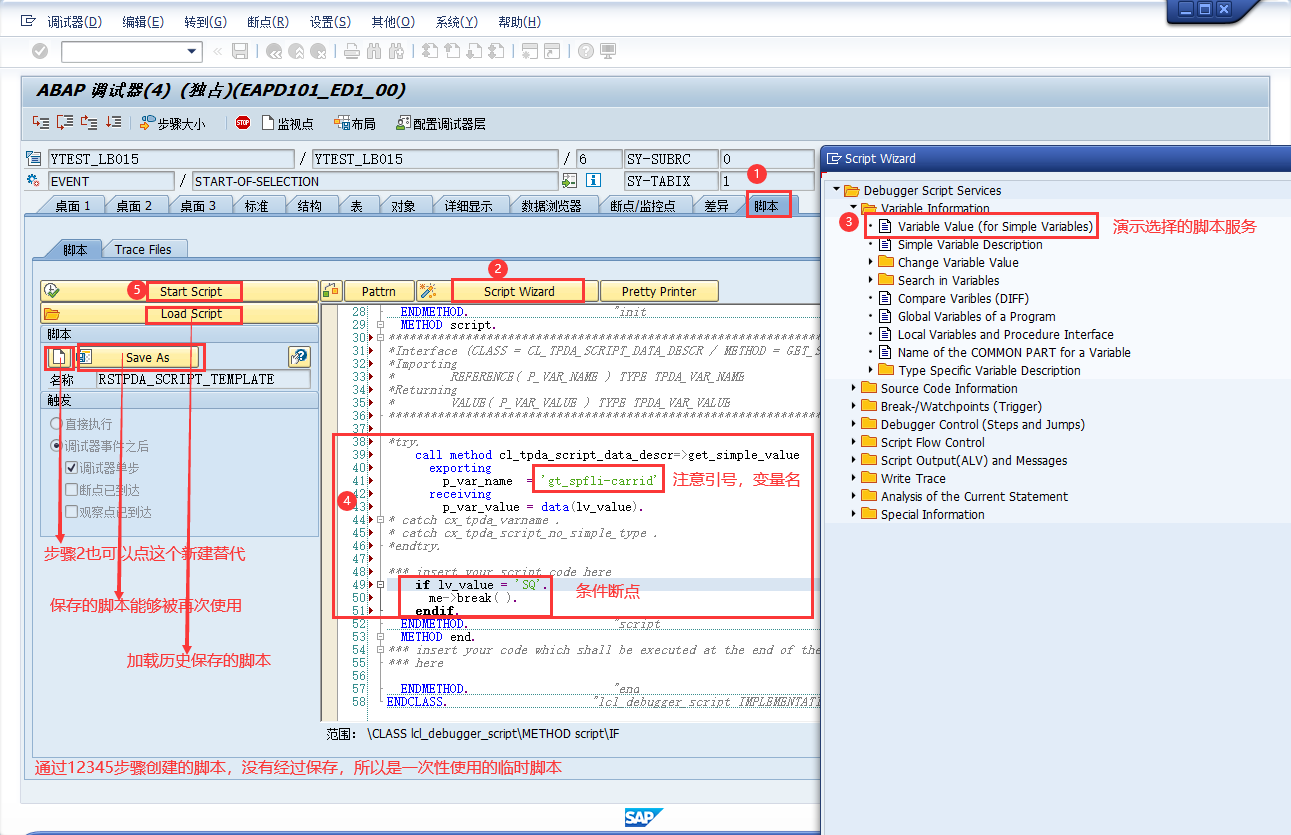Switch to the Trace Files tab
The image size is (1291, 835).
coord(143,249)
